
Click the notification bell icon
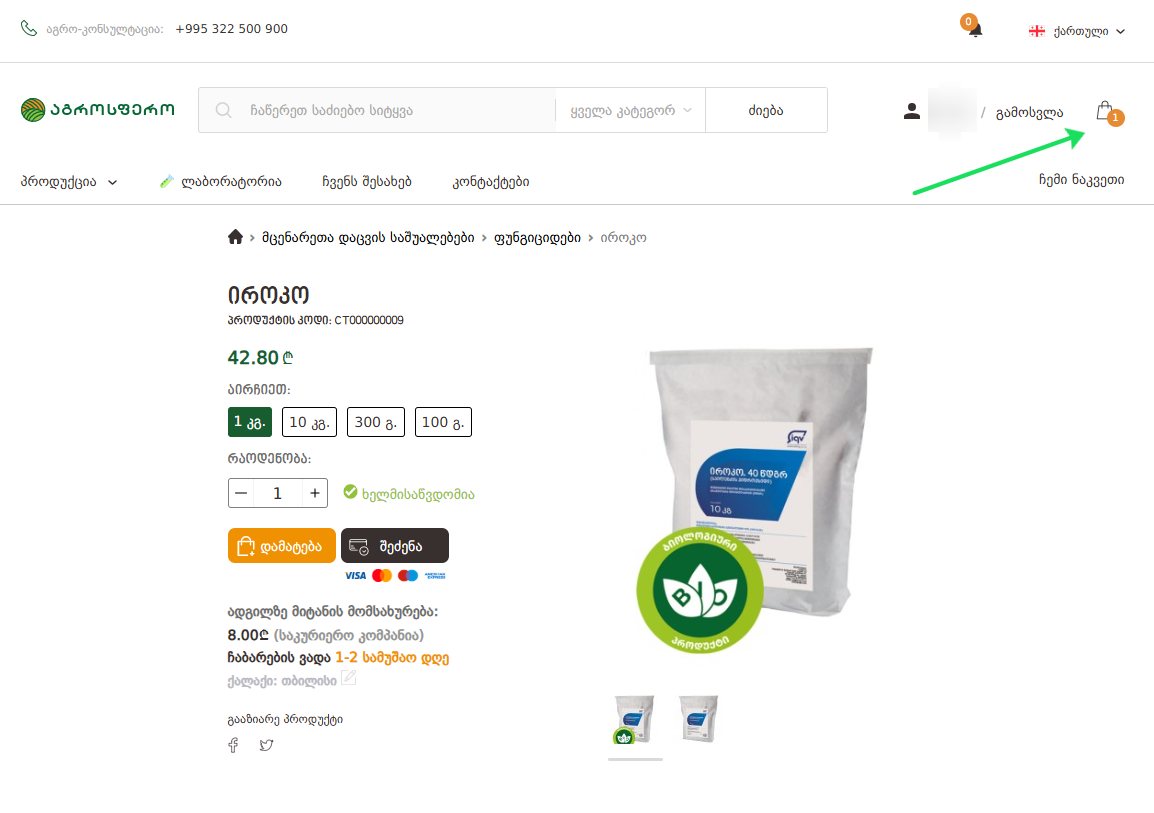[975, 30]
